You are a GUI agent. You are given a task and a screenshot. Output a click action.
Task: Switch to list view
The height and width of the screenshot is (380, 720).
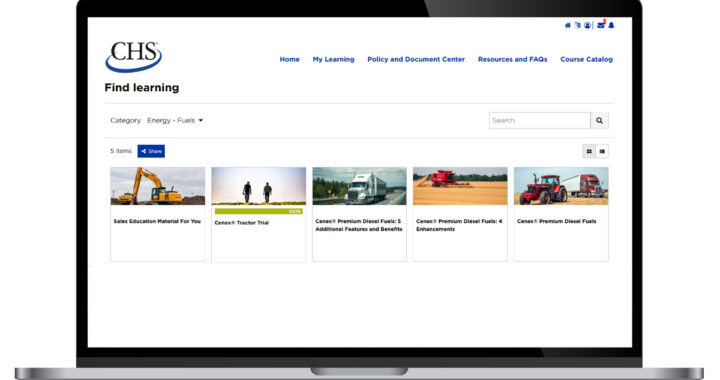(x=602, y=151)
